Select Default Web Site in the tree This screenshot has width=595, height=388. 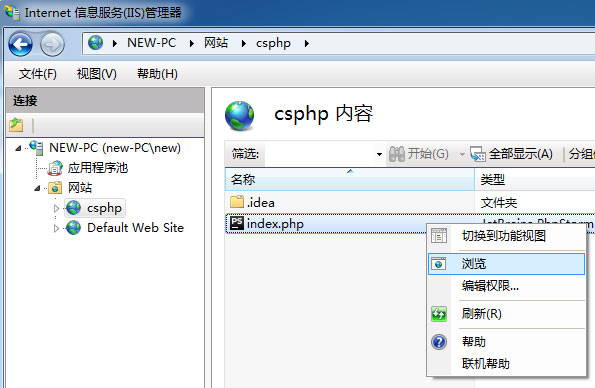pos(135,228)
